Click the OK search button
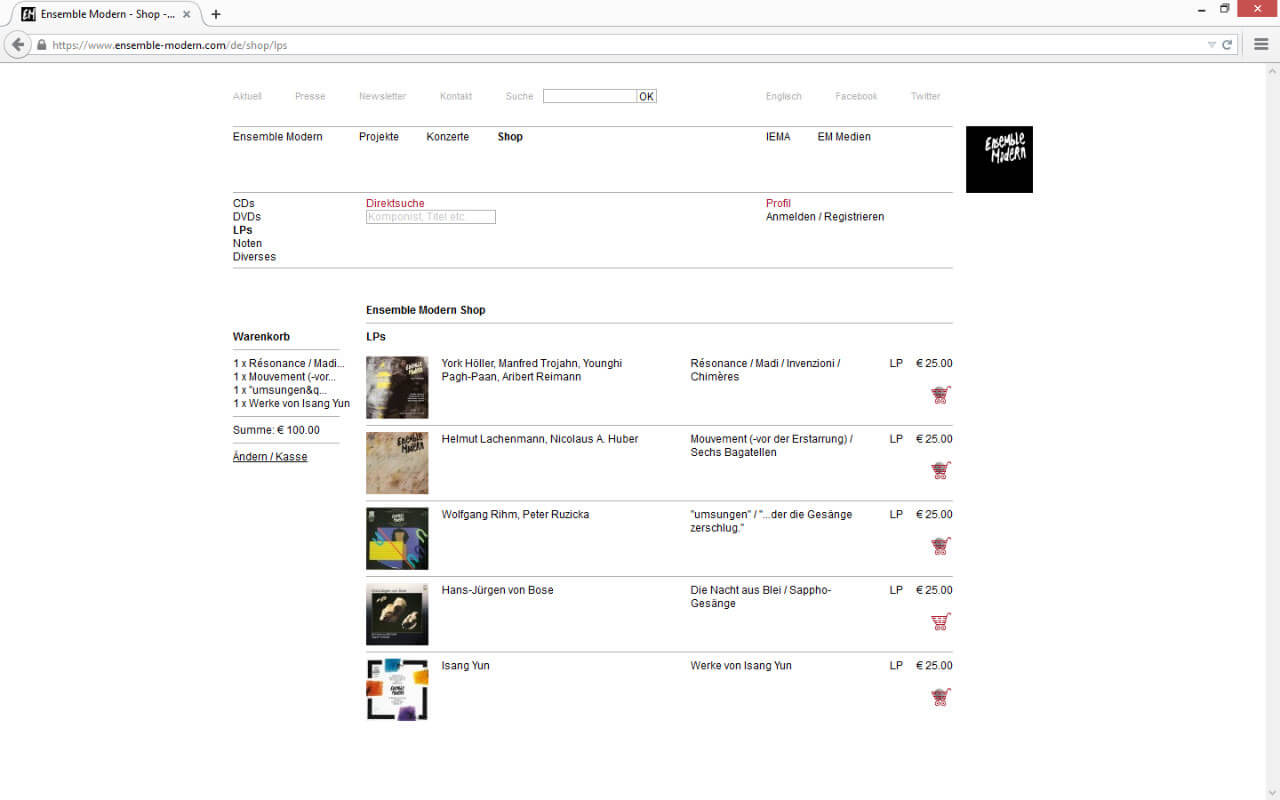 647,96
